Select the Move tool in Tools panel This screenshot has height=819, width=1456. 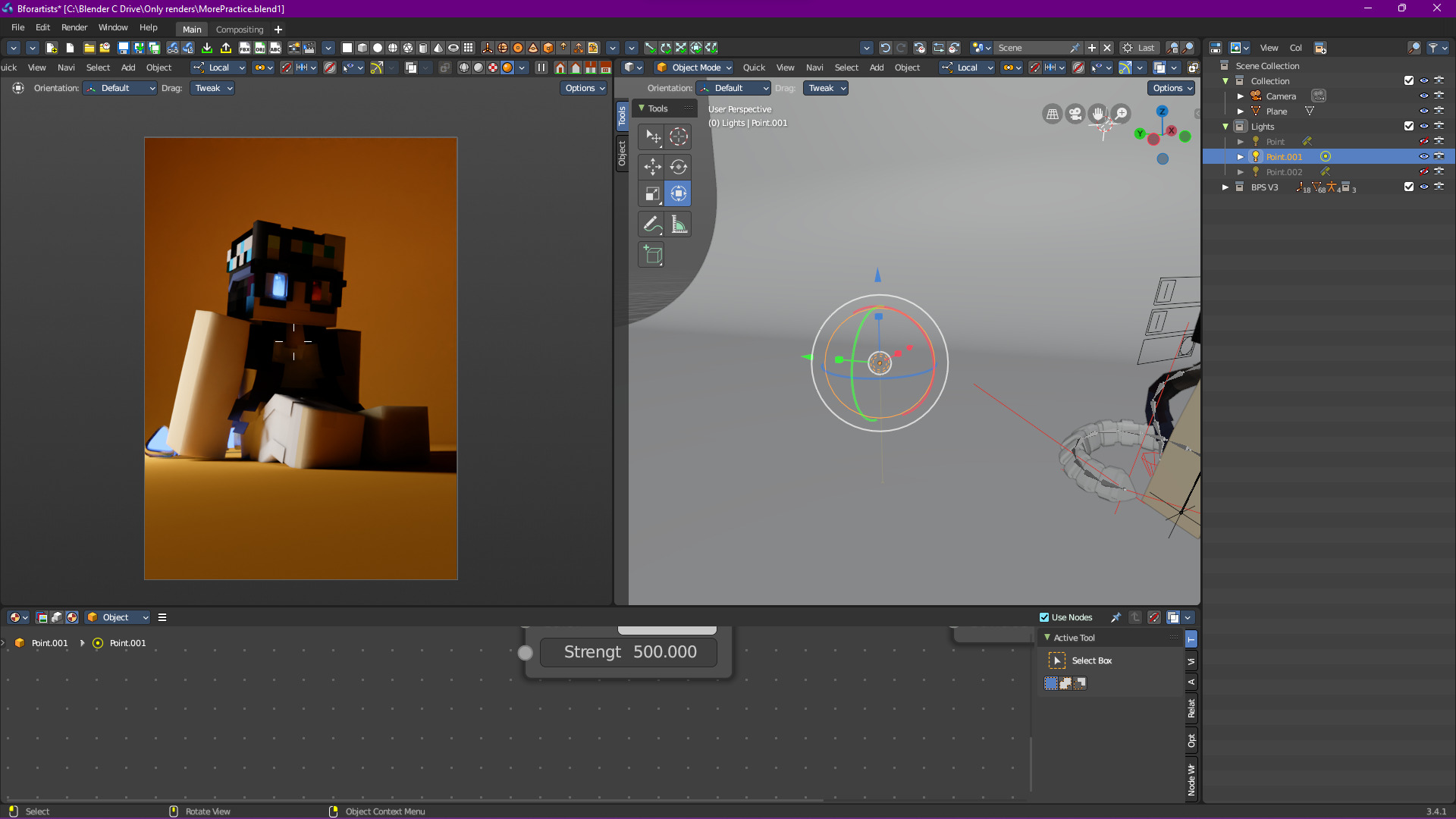[x=652, y=167]
